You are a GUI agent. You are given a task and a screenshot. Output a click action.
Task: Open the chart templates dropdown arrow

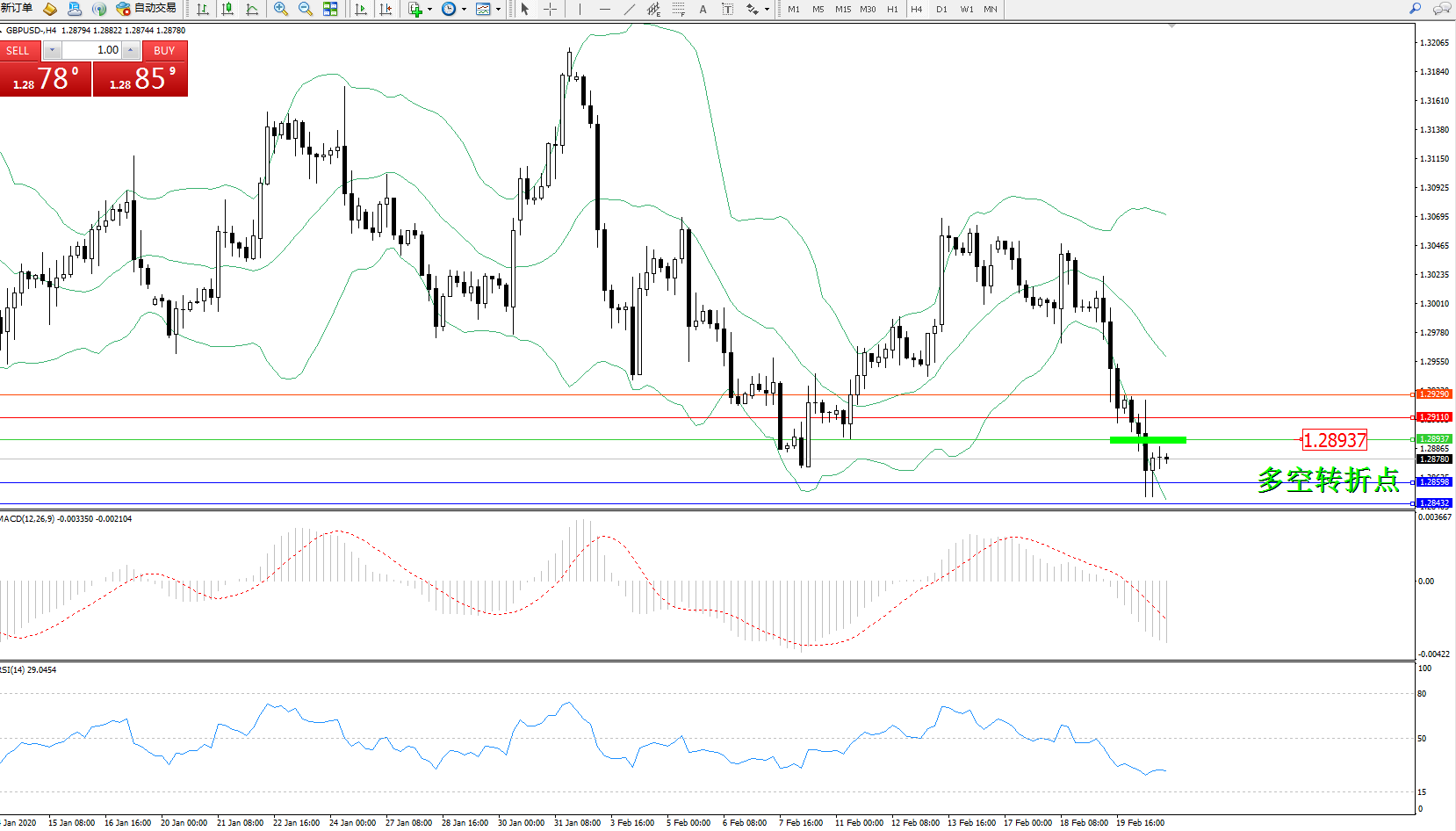pyautogui.click(x=498, y=10)
